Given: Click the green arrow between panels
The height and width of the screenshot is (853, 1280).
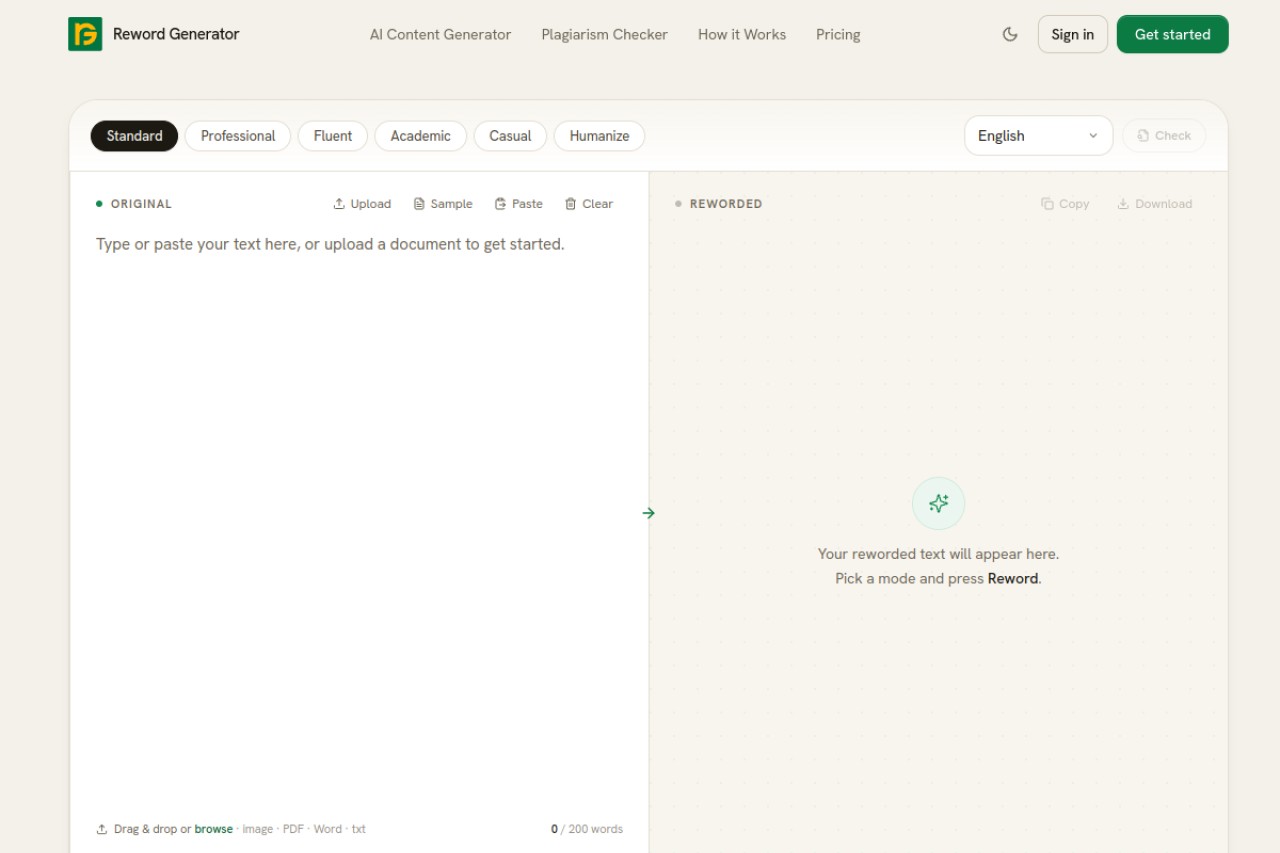Looking at the screenshot, I should [x=649, y=513].
